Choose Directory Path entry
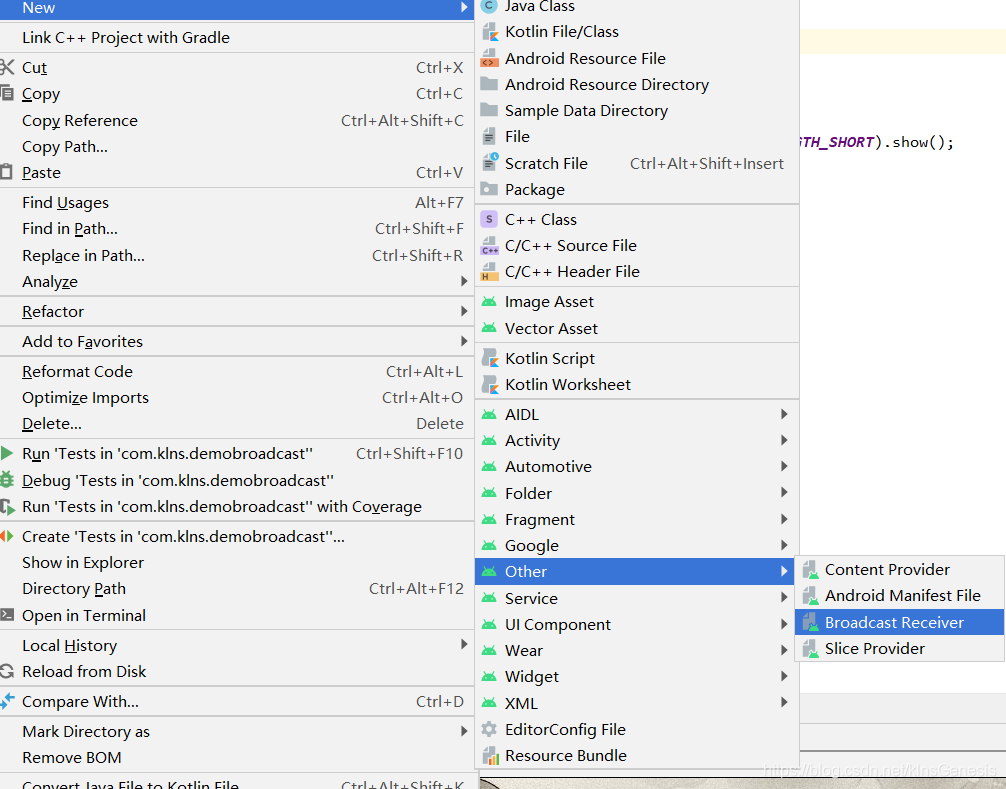1006x789 pixels. click(237, 589)
